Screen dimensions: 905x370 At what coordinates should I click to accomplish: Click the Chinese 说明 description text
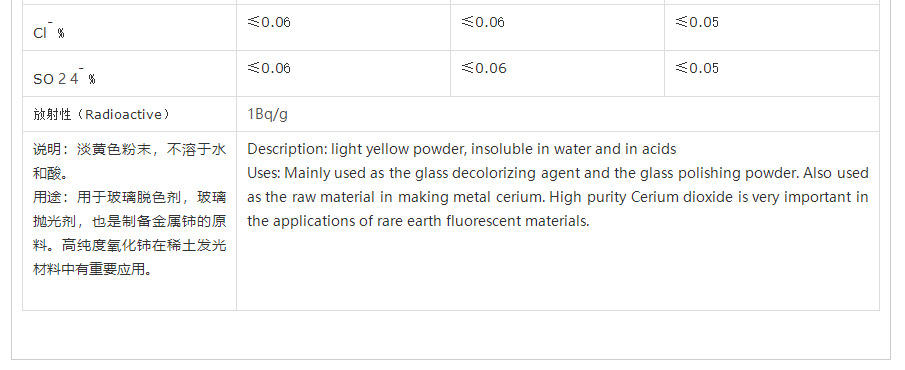[x=129, y=162]
